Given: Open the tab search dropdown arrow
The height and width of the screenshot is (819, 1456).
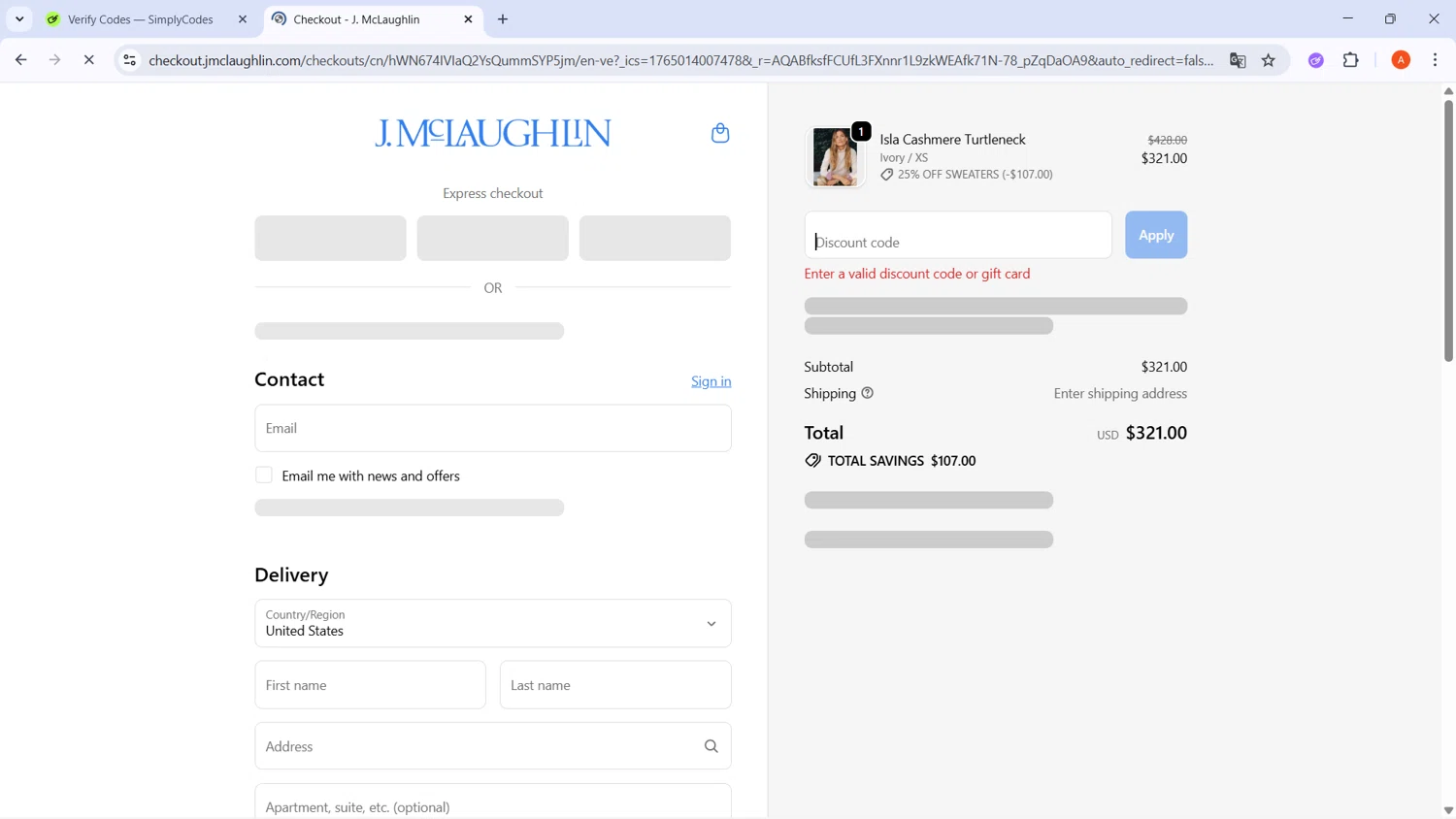Looking at the screenshot, I should click(x=19, y=19).
